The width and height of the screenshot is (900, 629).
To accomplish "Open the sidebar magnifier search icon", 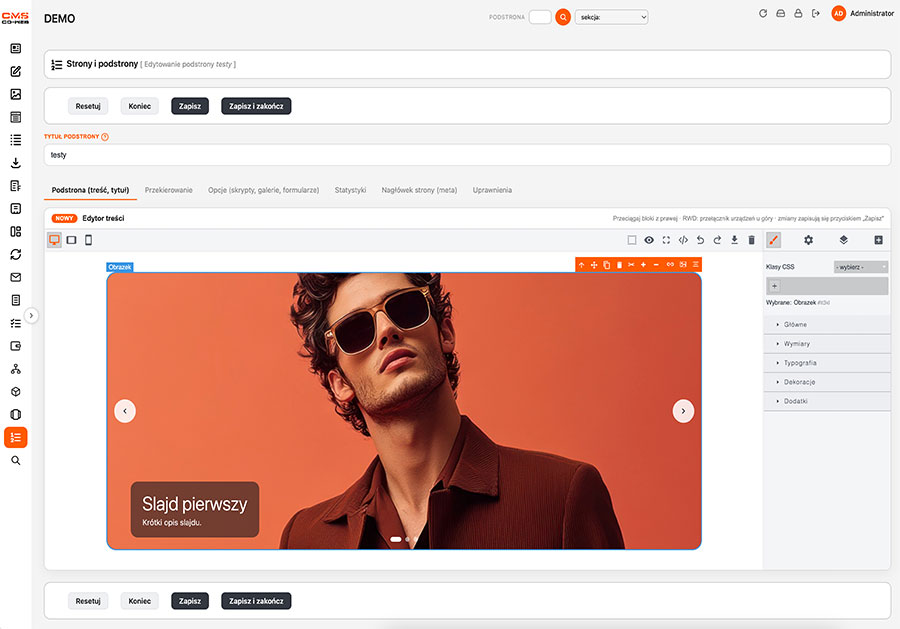I will (15, 460).
